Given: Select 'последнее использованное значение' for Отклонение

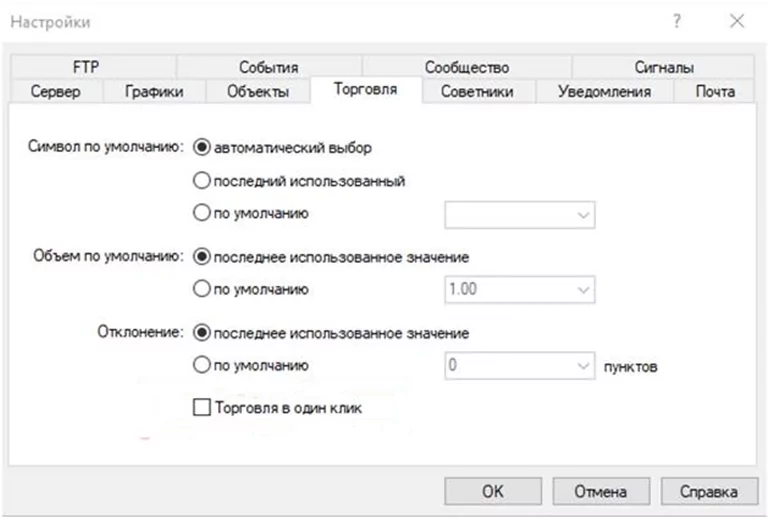Looking at the screenshot, I should pyautogui.click(x=202, y=333).
